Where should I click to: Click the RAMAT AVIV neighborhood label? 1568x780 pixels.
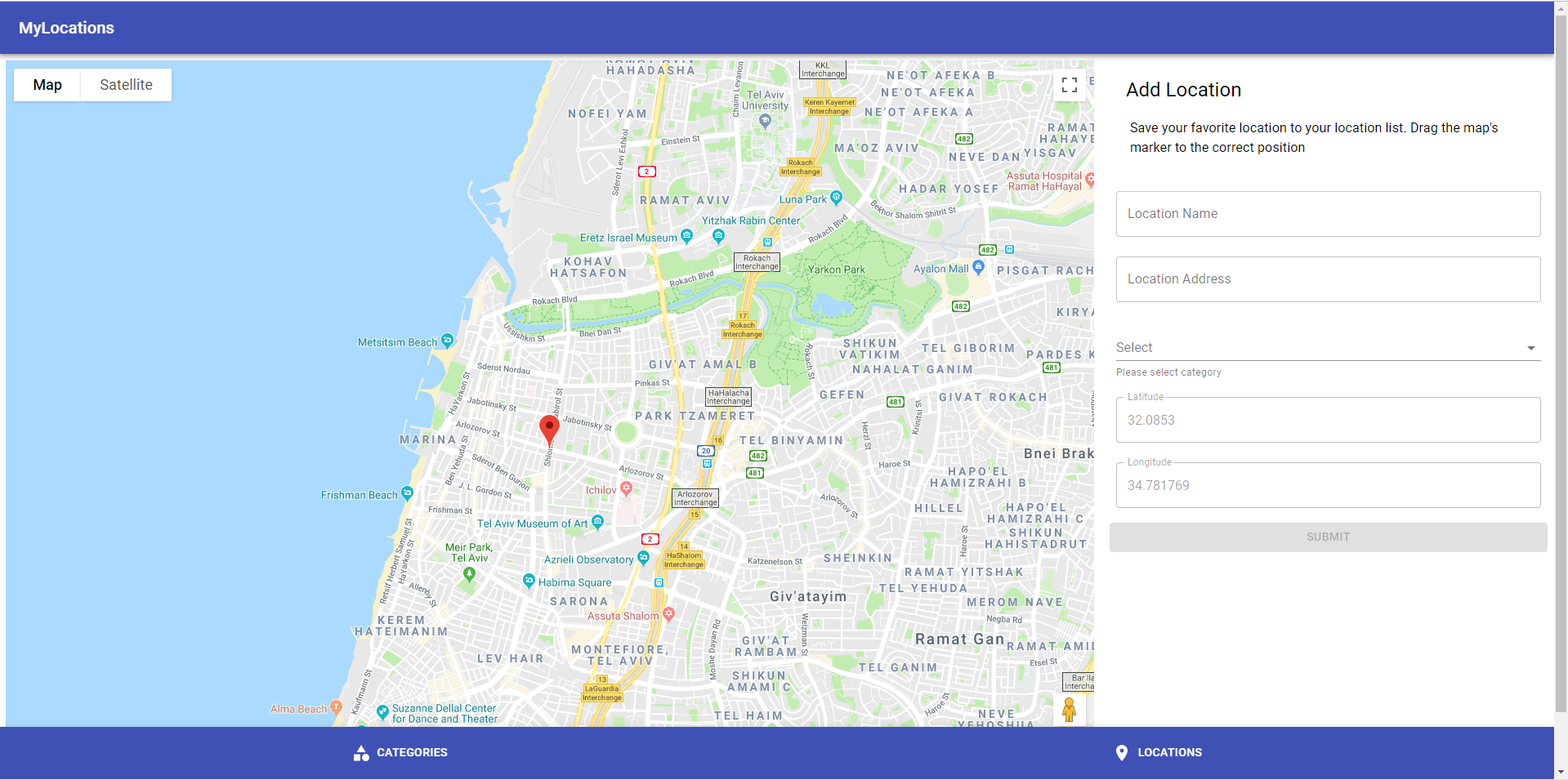(x=685, y=200)
